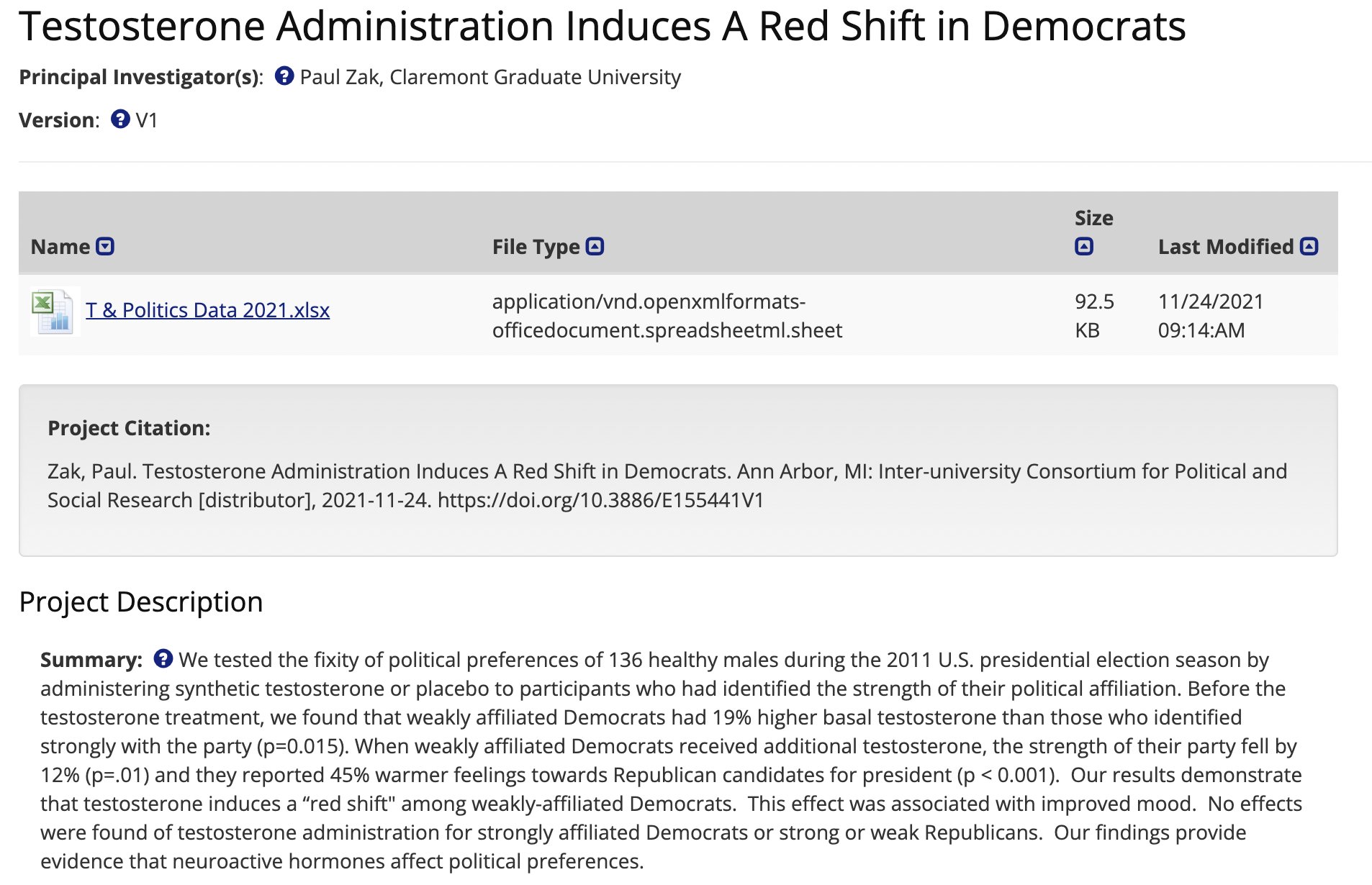Click the 92.5 KB file size cell

pos(1094,316)
